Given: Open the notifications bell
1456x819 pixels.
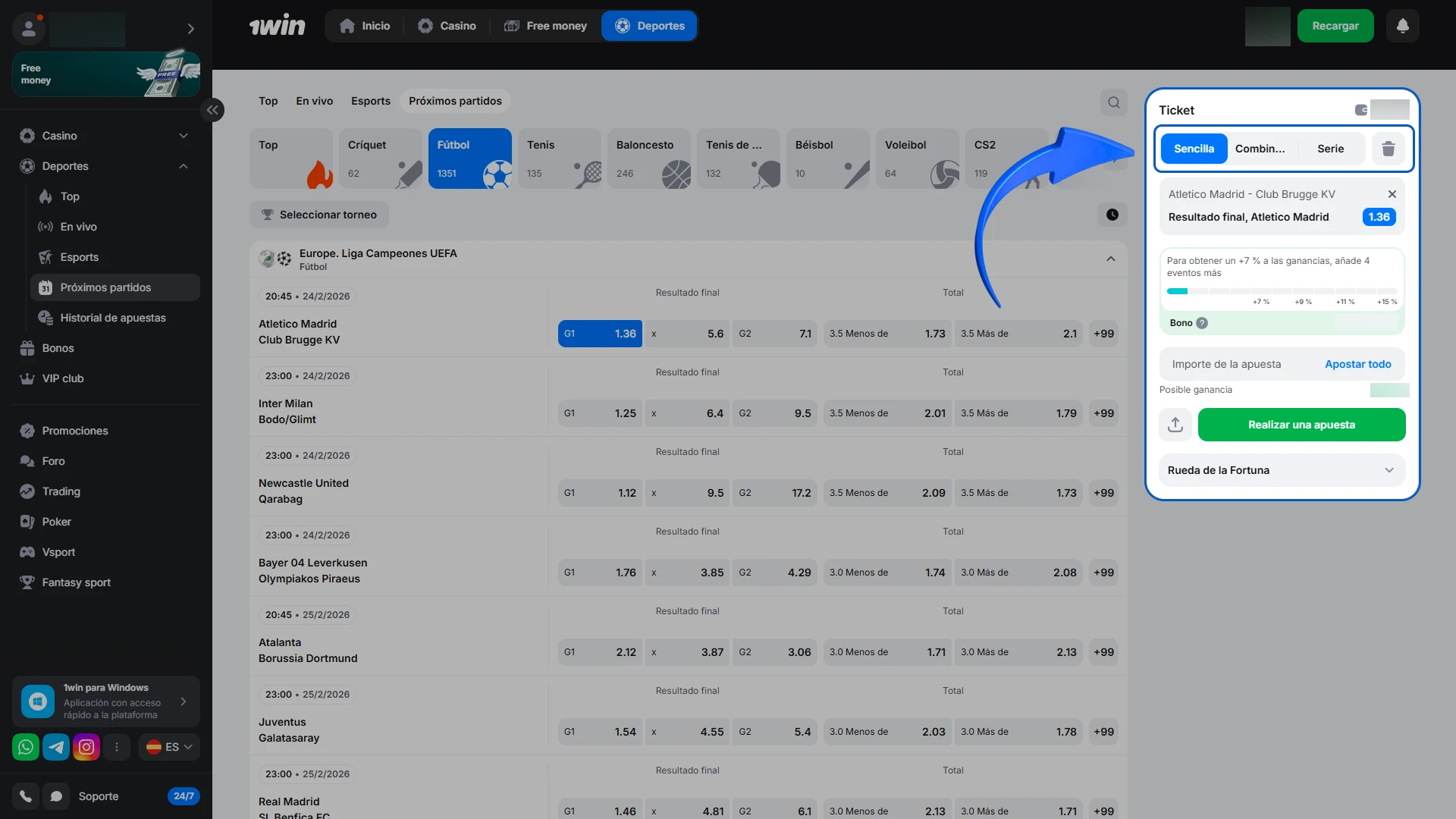Looking at the screenshot, I should 1402,26.
